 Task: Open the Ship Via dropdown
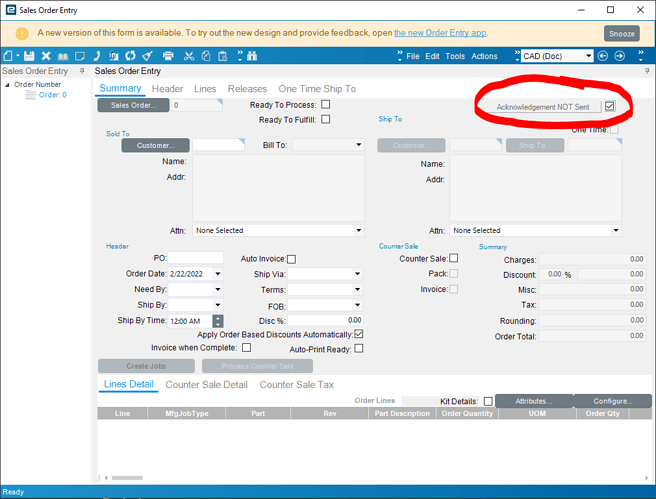point(357,274)
